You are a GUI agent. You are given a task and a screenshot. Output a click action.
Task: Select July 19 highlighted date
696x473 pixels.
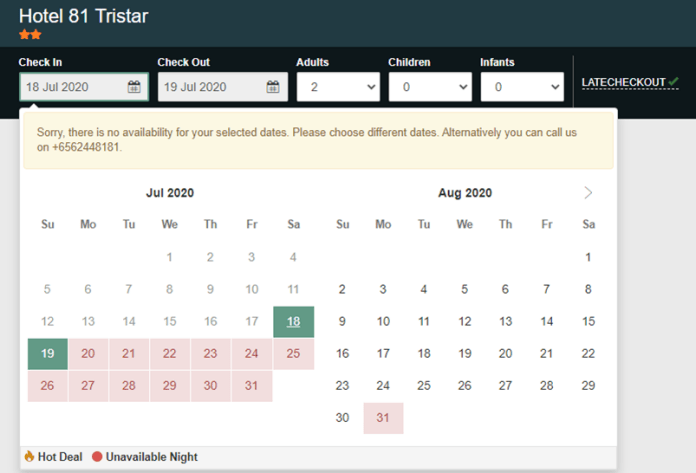47,354
